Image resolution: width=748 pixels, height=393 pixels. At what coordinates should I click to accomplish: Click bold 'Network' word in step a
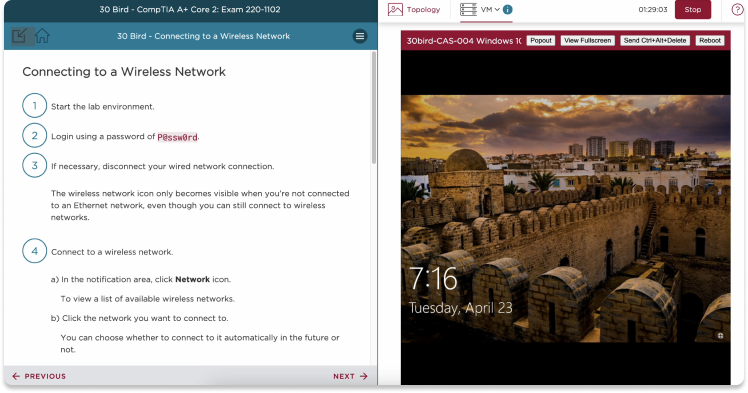point(192,279)
